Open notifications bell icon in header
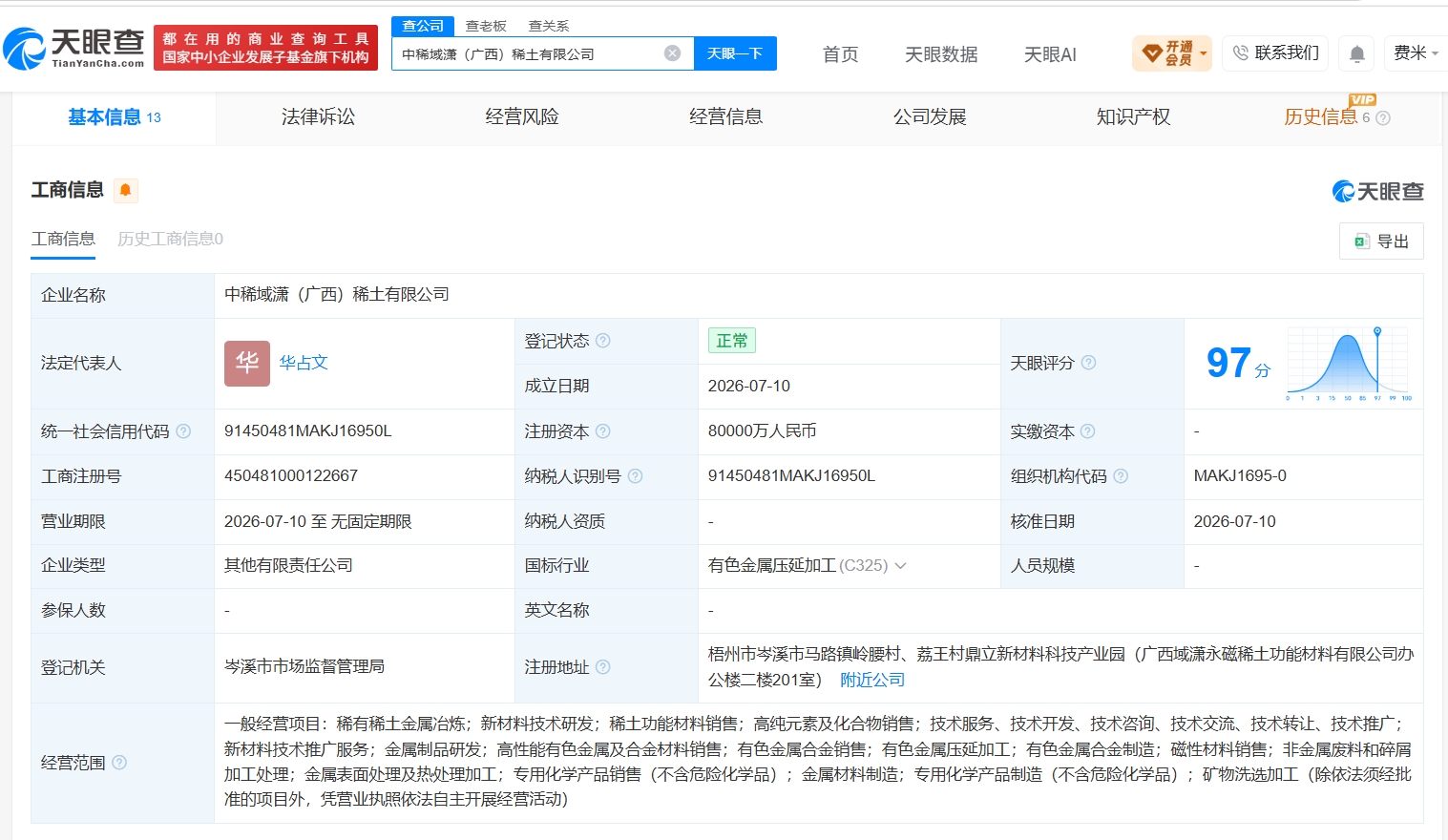This screenshot has width=1448, height=840. (1356, 53)
